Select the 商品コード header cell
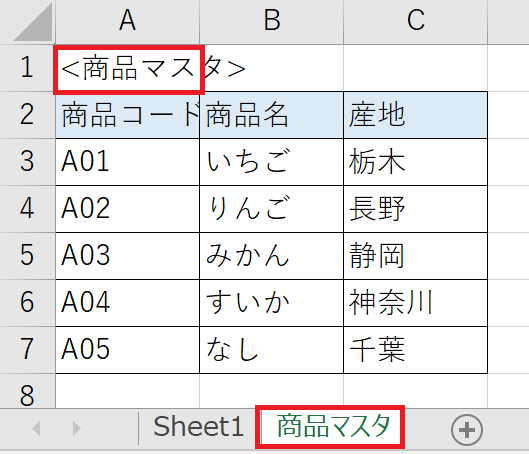529x454 pixels. [128, 115]
